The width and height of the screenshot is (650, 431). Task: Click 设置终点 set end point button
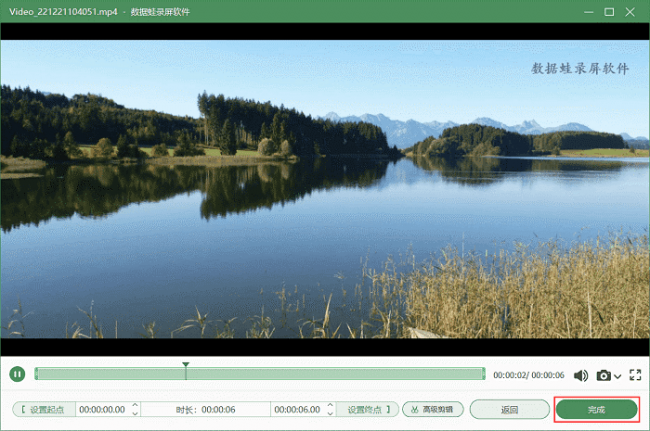(x=367, y=409)
